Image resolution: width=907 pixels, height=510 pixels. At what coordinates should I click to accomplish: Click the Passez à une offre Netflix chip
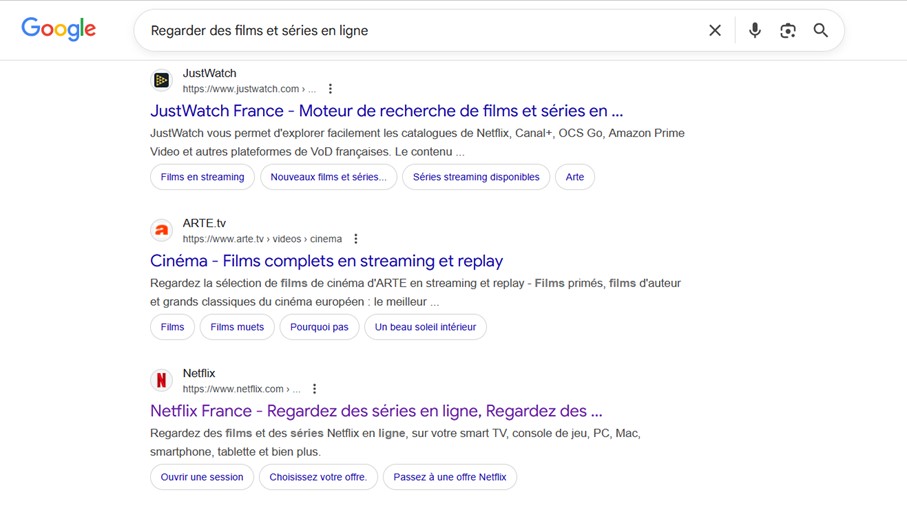click(x=450, y=477)
